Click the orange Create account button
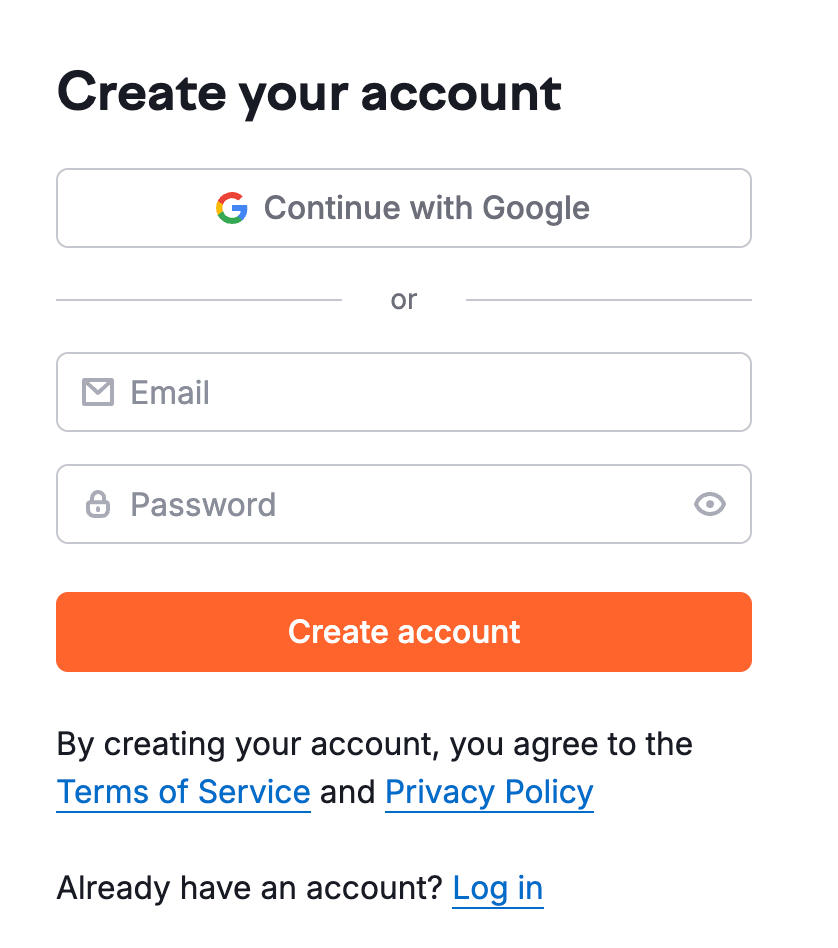Viewport: 838px width, 948px height. pos(404,632)
